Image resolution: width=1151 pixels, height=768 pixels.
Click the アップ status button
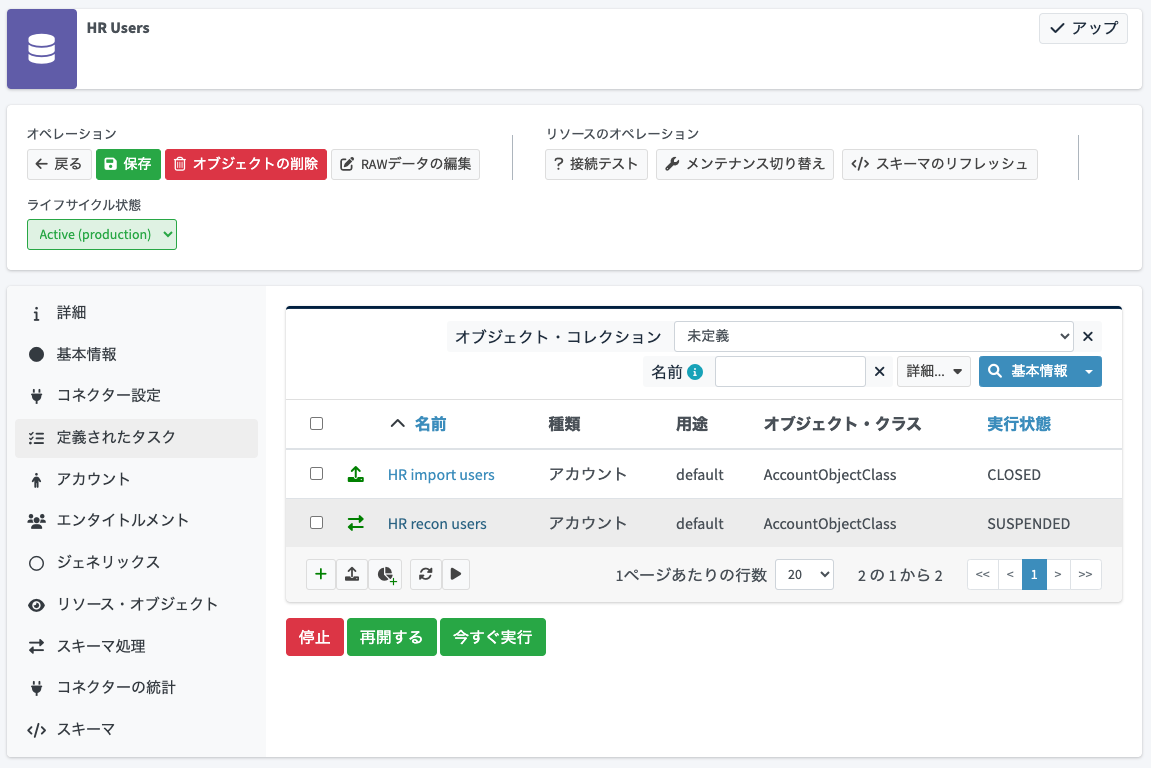[1083, 29]
